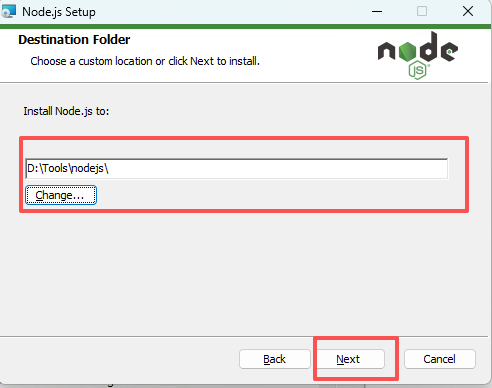Screen dimensions: 492x388
Task: Click the Next button
Action: 350,359
